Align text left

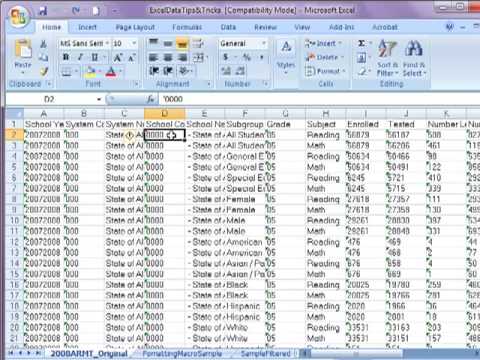(153, 57)
